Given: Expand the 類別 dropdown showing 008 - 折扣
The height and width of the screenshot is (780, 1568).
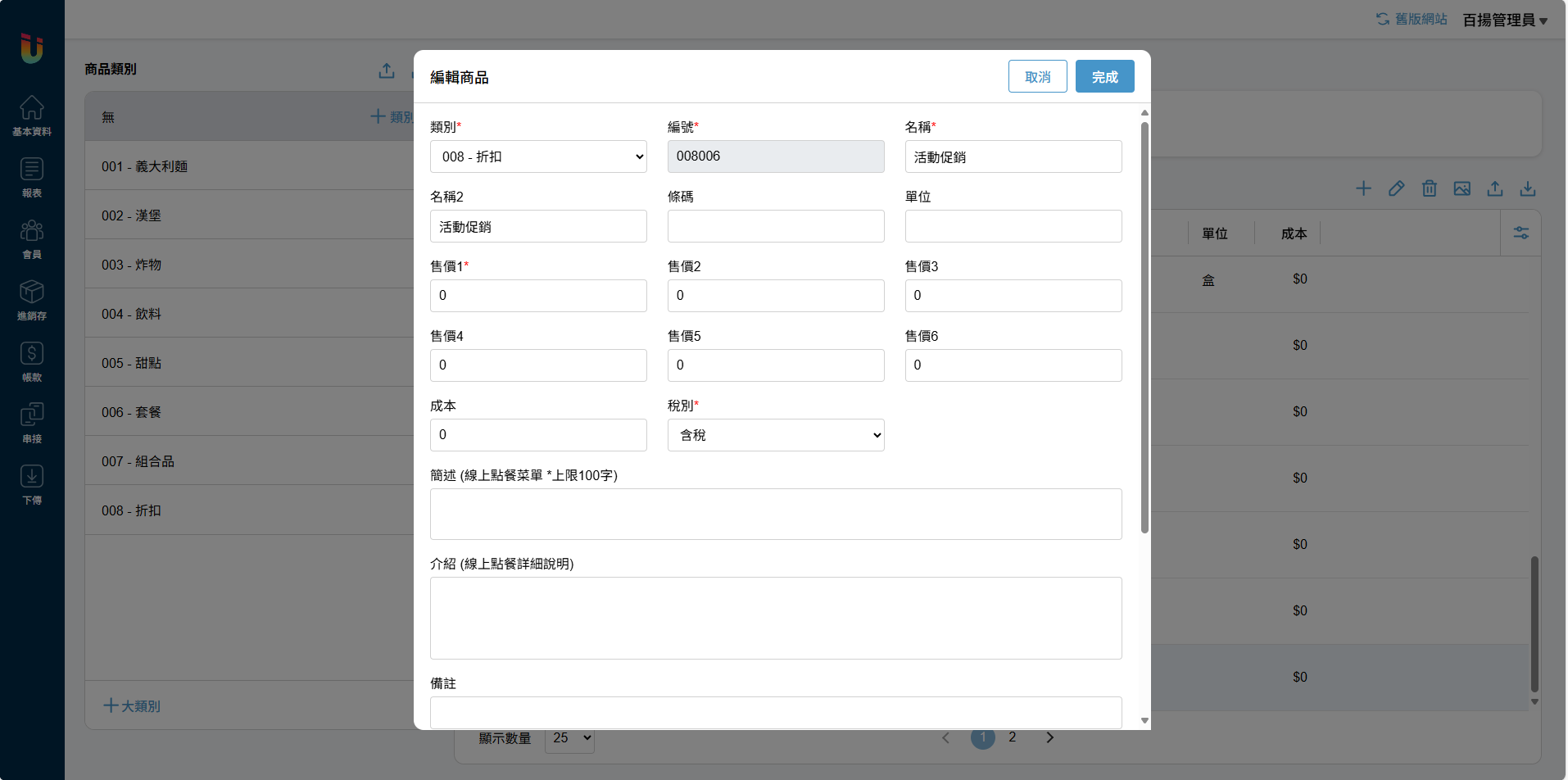Looking at the screenshot, I should 538,156.
